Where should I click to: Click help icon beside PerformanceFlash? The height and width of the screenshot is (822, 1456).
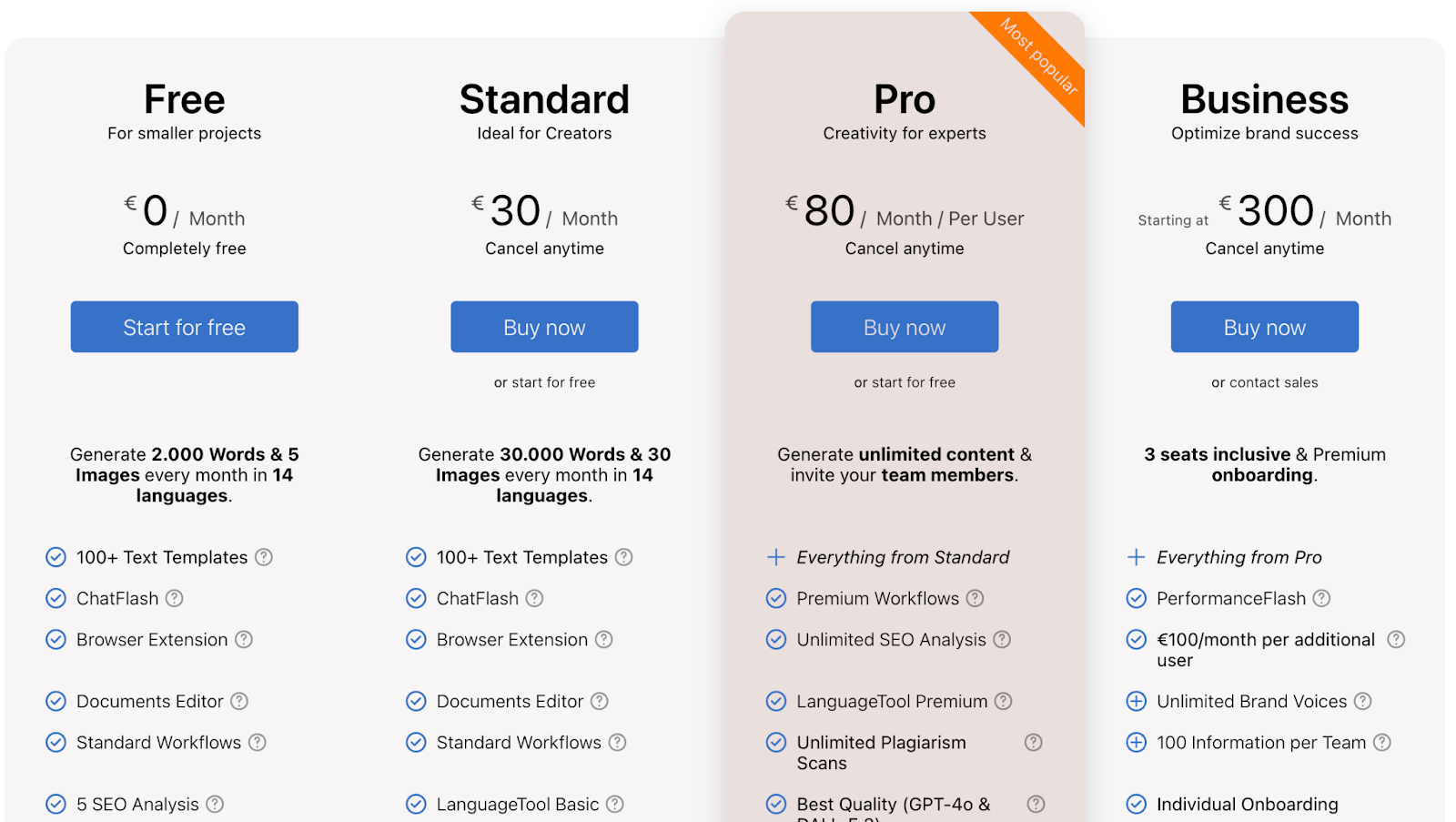(1321, 598)
